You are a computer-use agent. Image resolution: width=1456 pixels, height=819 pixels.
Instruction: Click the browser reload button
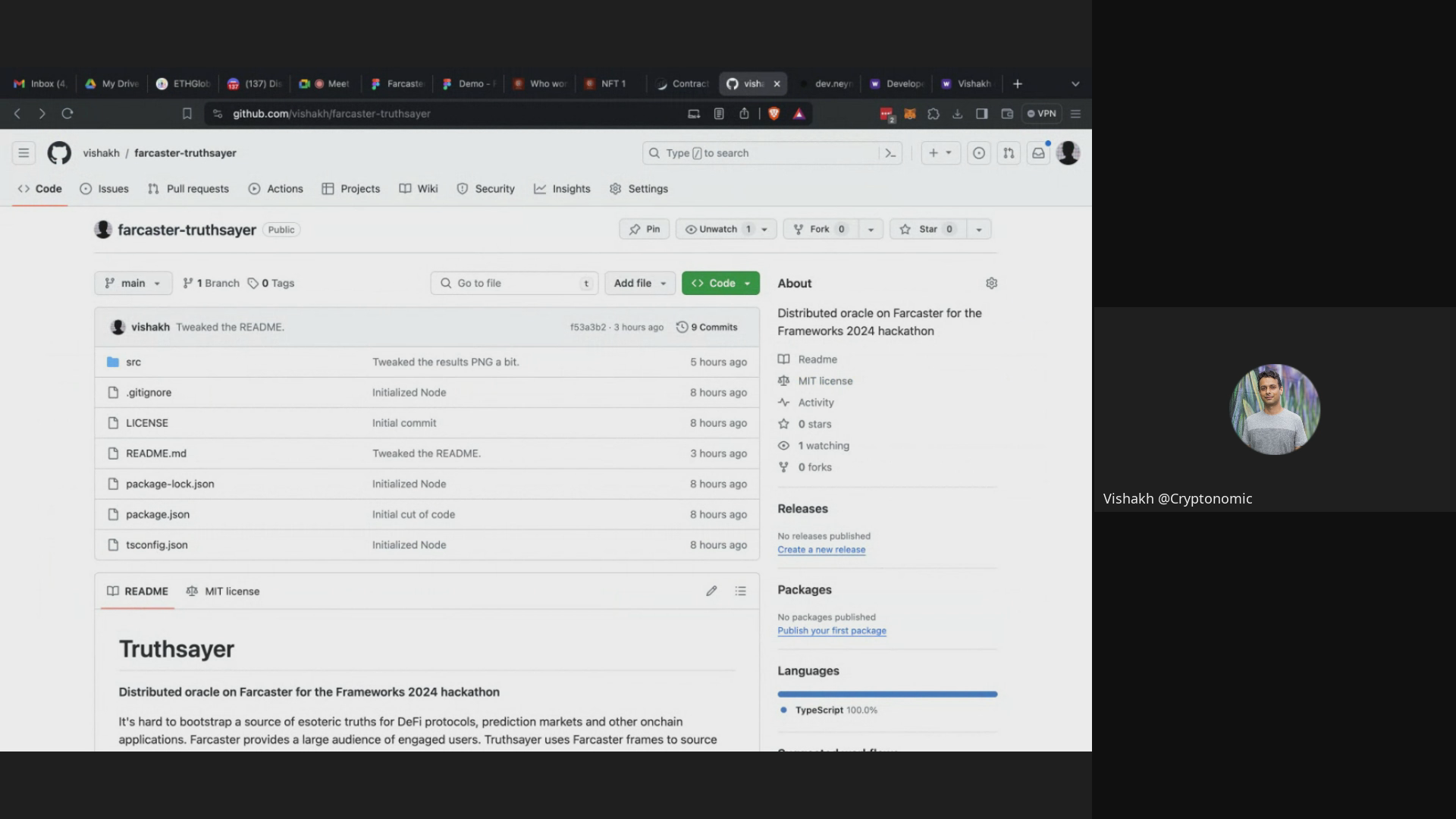point(67,114)
